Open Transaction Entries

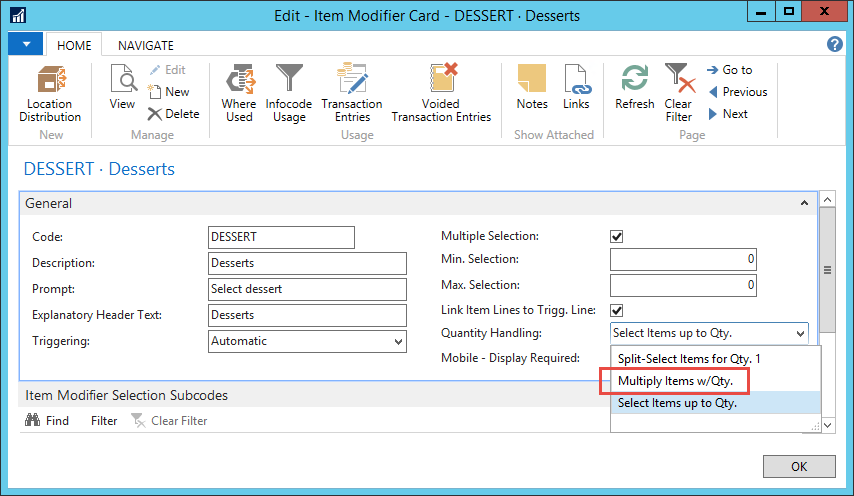[x=352, y=80]
